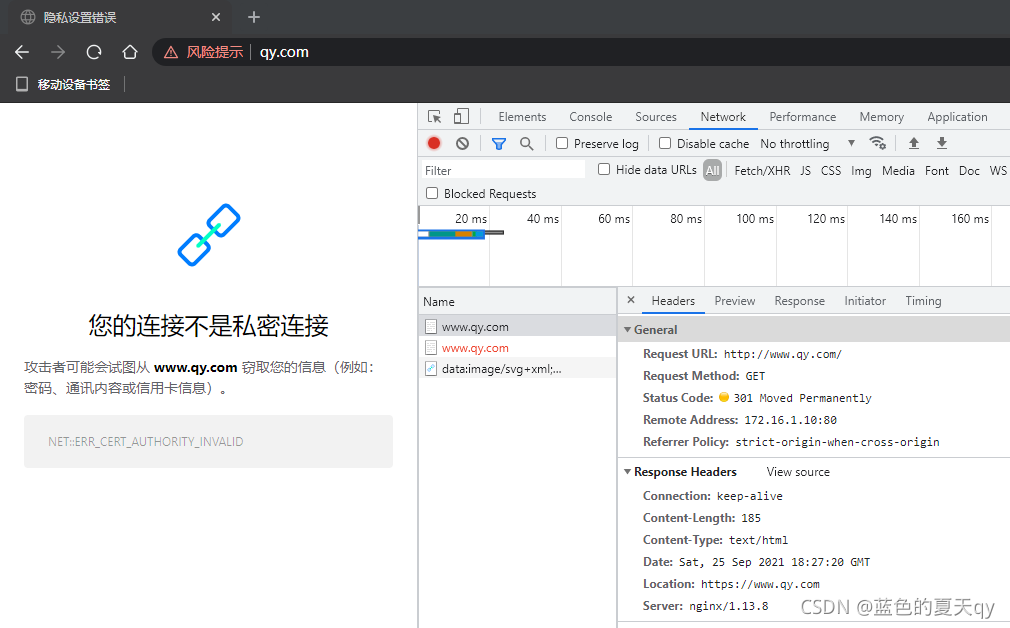Click the red risk warning triangle icon
This screenshot has width=1010, height=628.
pyautogui.click(x=171, y=52)
